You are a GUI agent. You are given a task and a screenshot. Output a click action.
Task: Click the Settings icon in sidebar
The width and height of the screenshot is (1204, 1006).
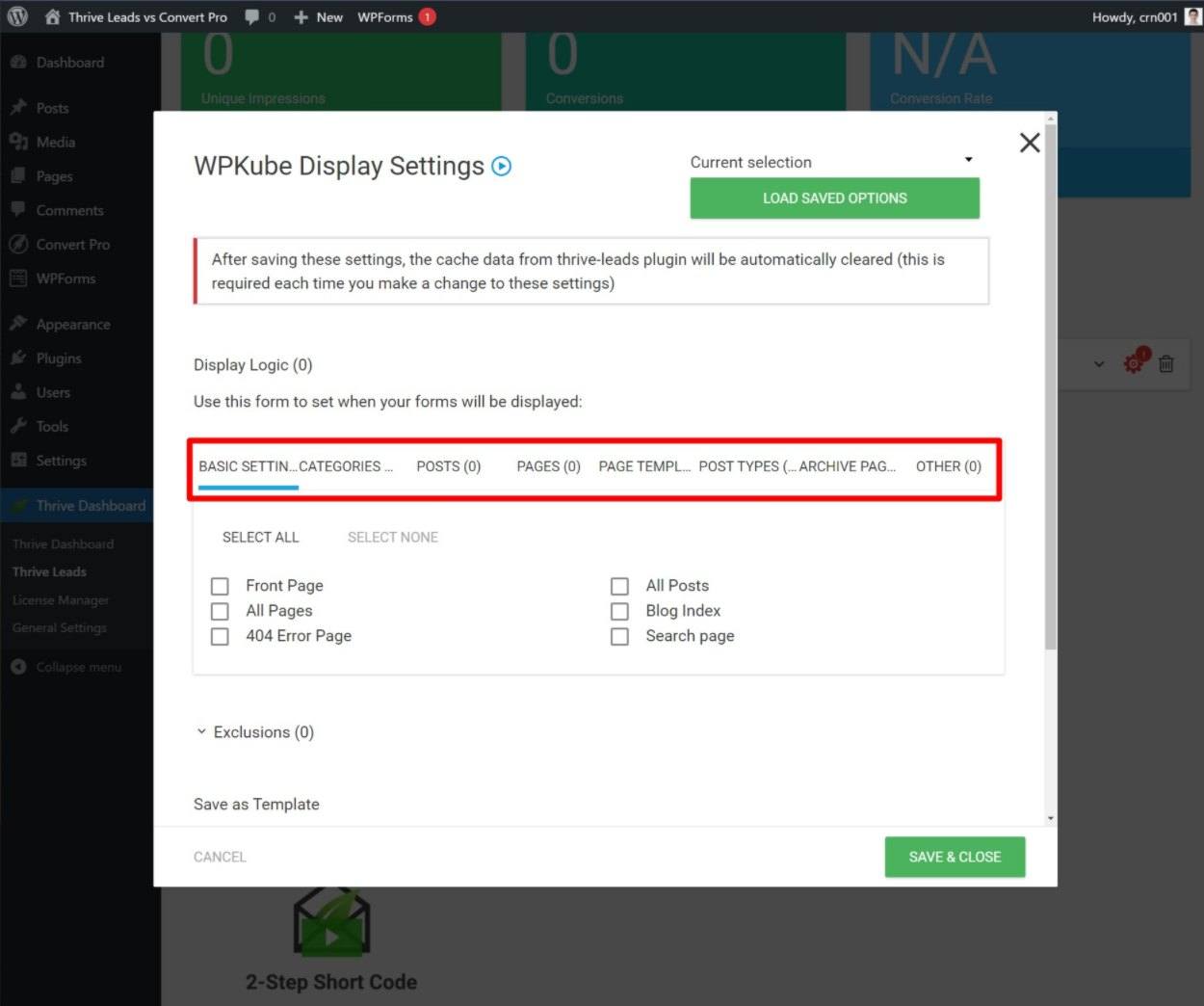point(18,460)
